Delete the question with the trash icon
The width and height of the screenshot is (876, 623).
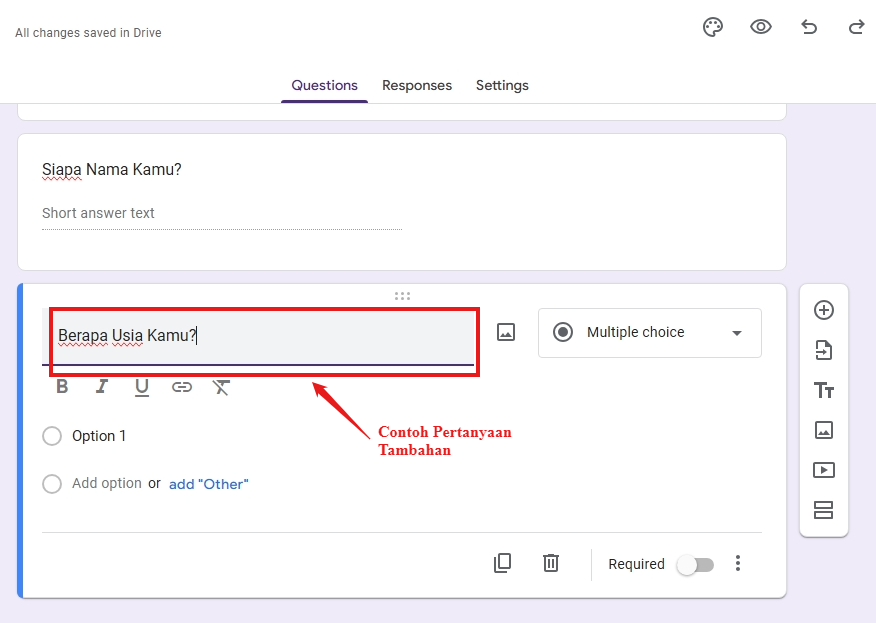(550, 563)
